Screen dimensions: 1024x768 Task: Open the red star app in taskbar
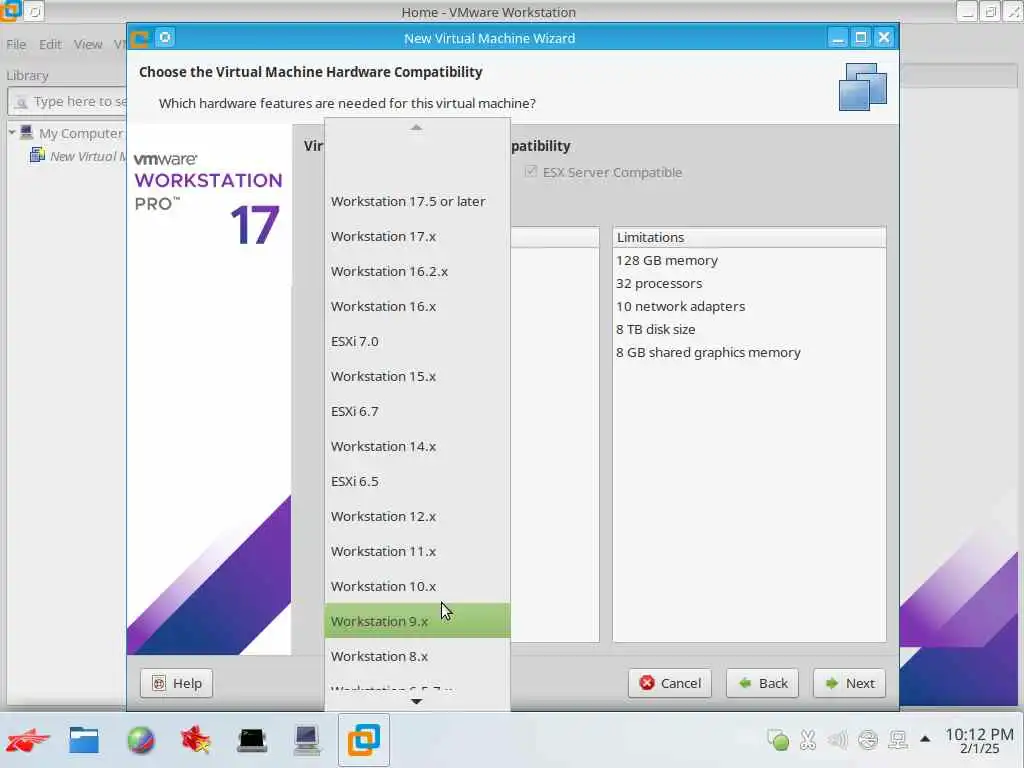(195, 740)
